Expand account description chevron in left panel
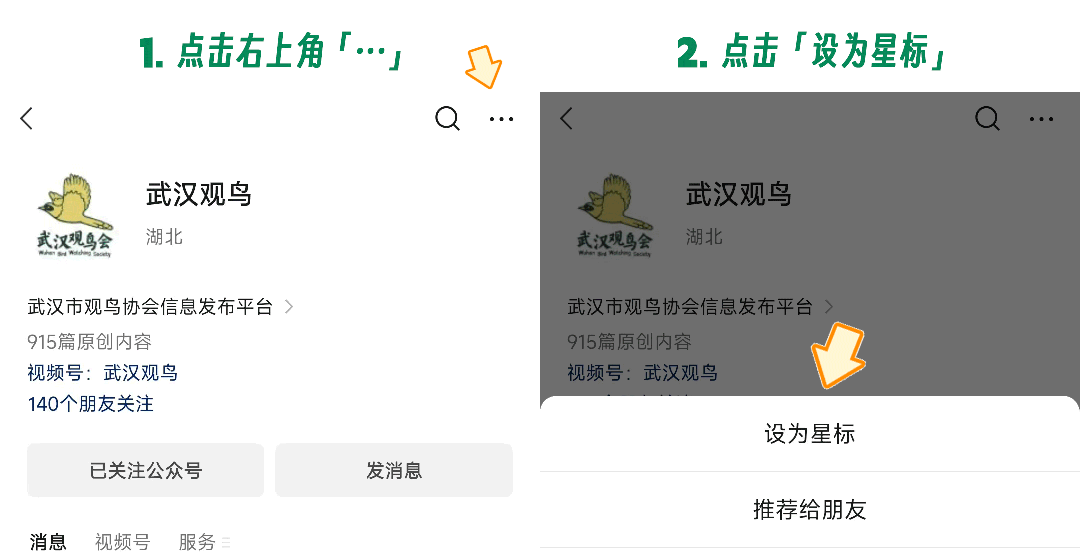Screen dimensions: 1080x558 (289, 307)
